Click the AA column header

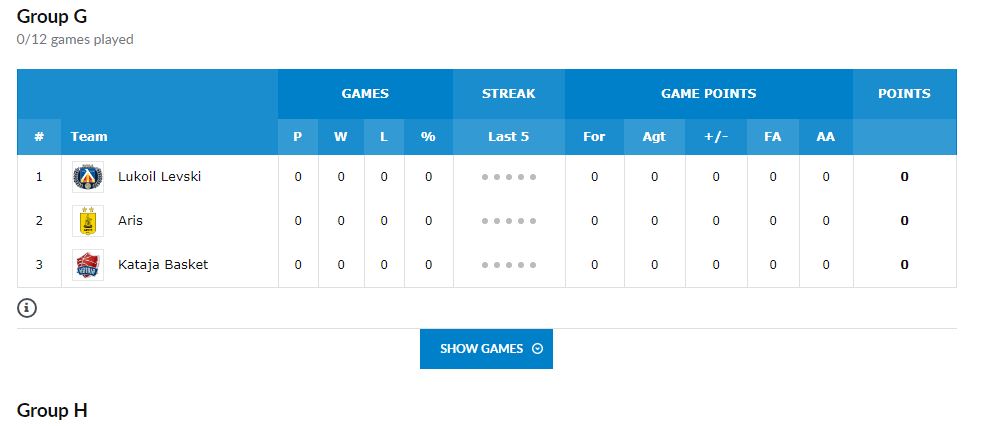click(x=825, y=137)
